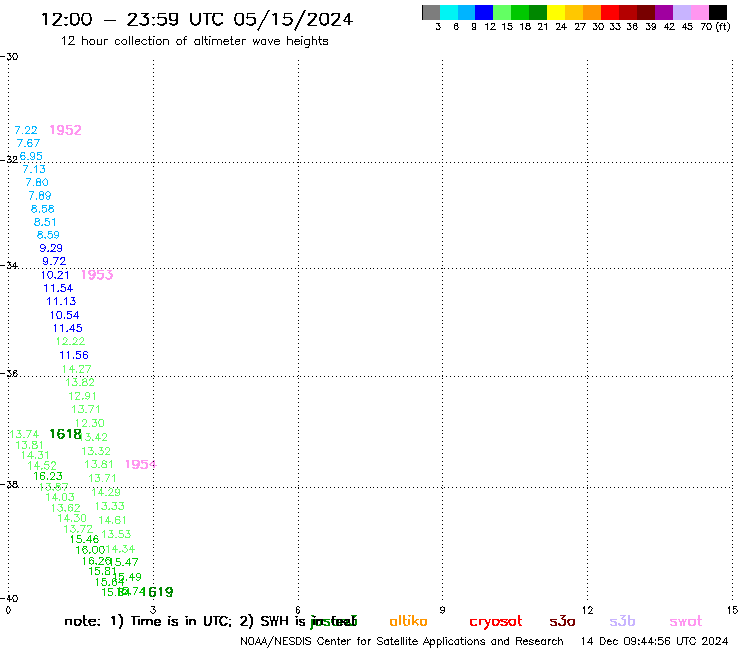The height and width of the screenshot is (650, 740).
Task: Click the wave height value 7.22
Action: 26,130
